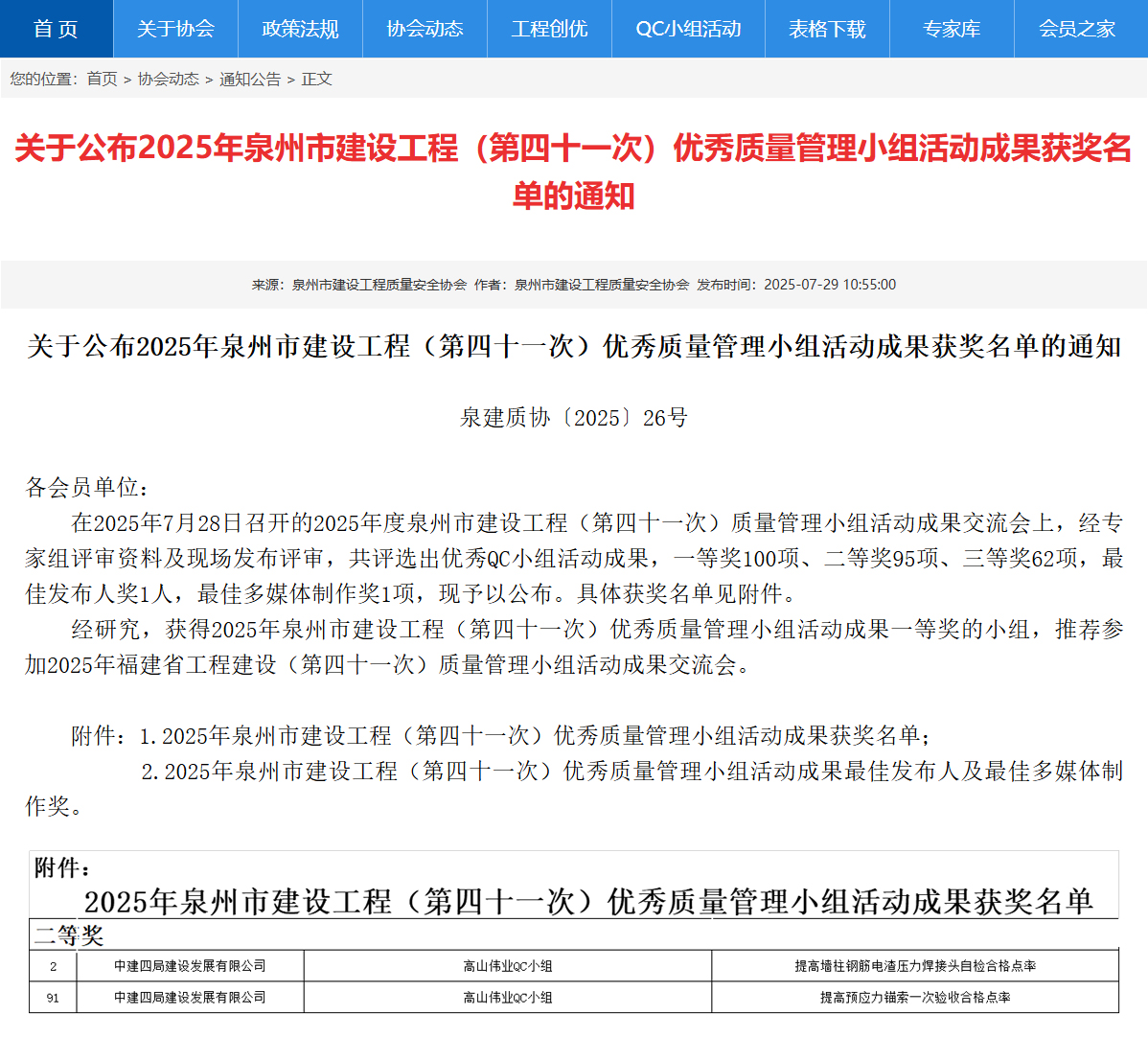Click the document number 泉建质协〔2025〕26号

coord(574,417)
